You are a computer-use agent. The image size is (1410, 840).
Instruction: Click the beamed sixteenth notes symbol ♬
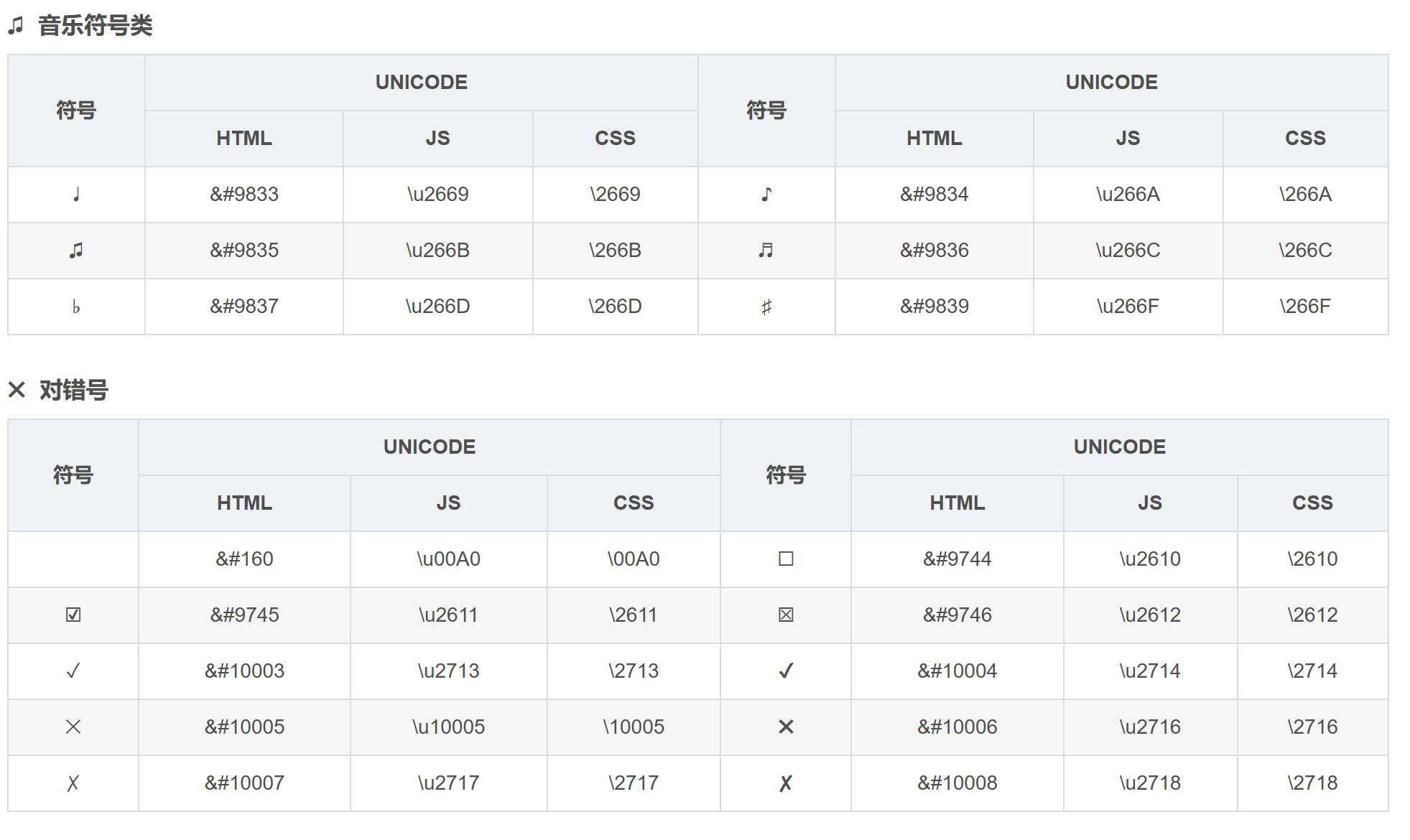pos(766,251)
